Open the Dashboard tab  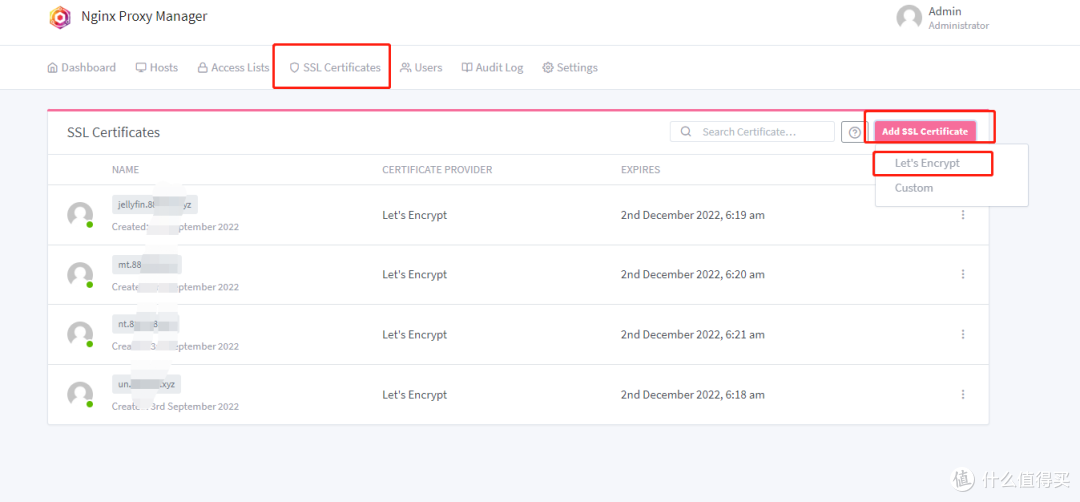coord(82,68)
